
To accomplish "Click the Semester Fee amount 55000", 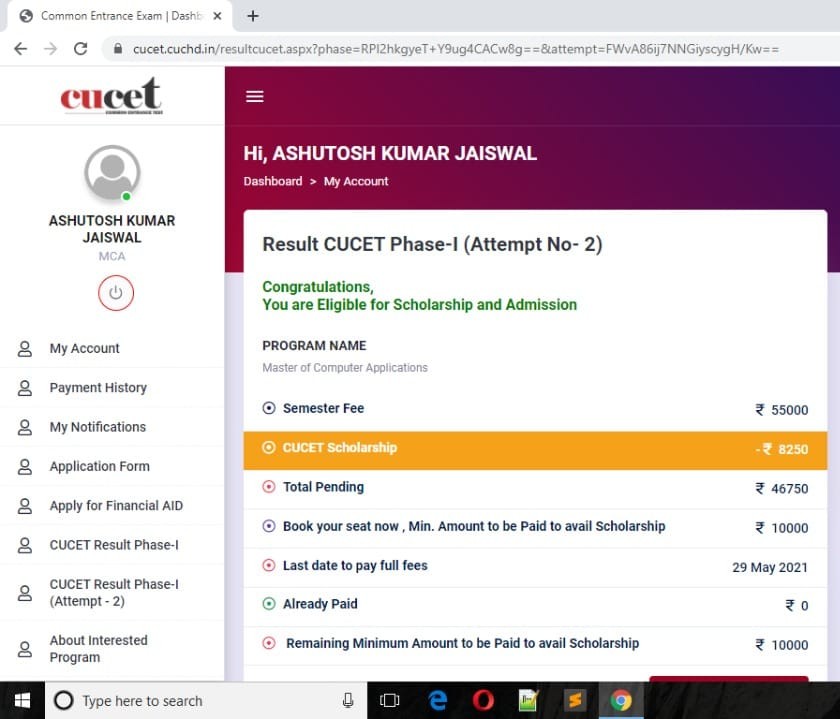I will 782,410.
